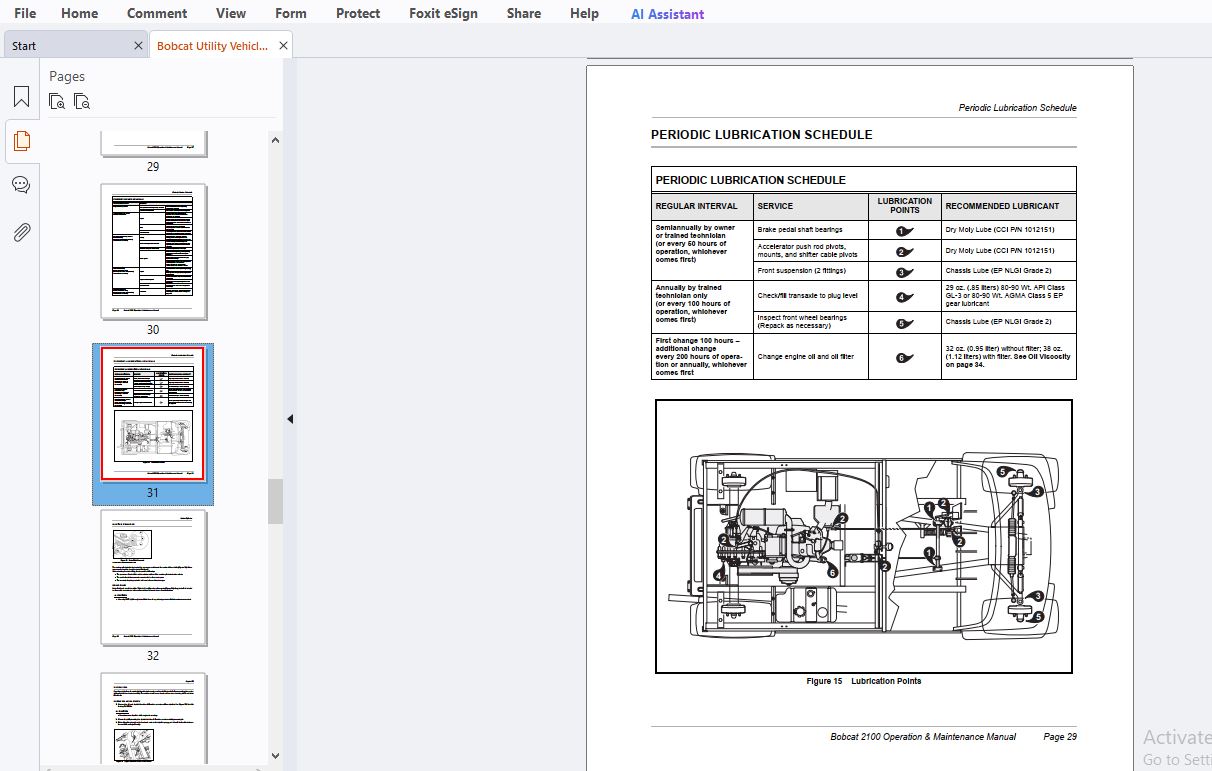Open the Bookmarks panel icon
The width and height of the screenshot is (1212, 771).
[x=21, y=97]
